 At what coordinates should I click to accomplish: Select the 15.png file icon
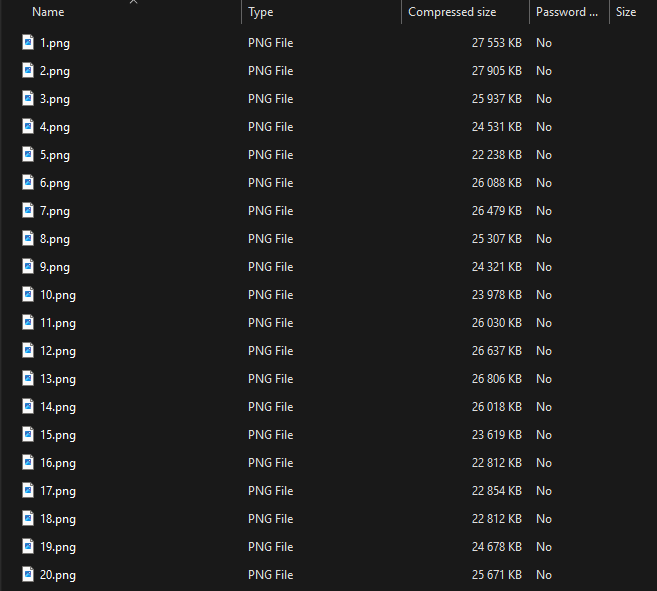pos(28,434)
